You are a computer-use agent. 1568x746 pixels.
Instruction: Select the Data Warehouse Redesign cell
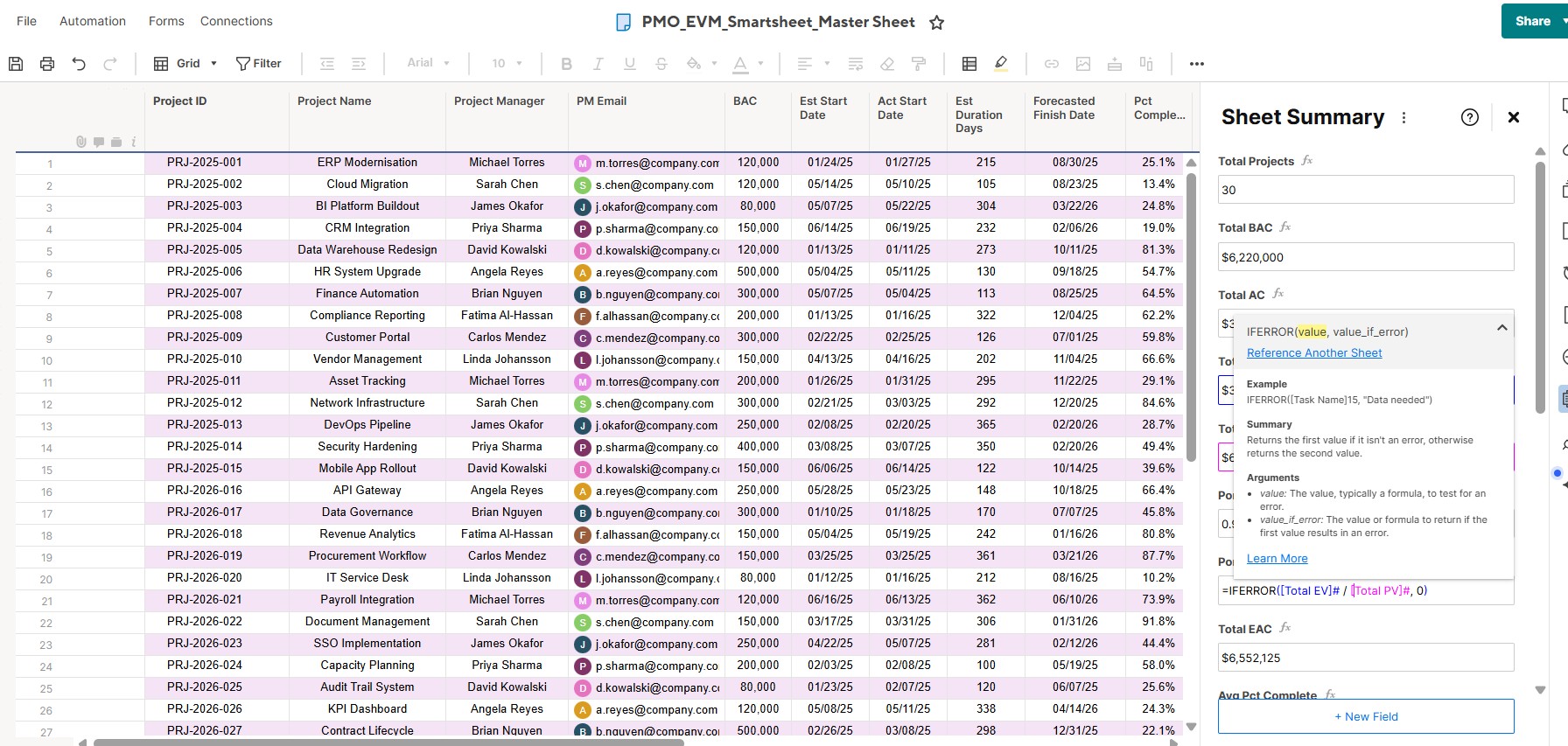(367, 250)
